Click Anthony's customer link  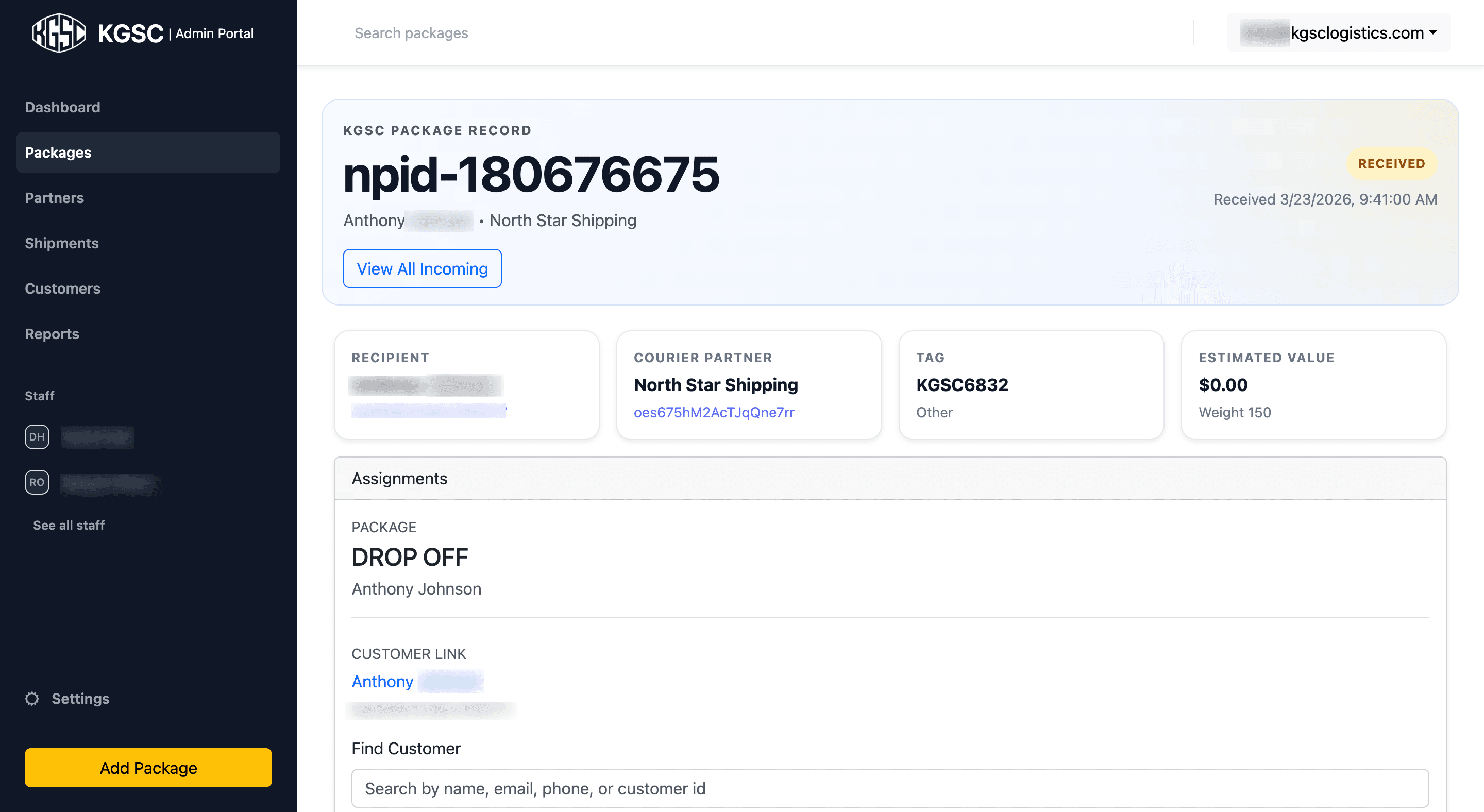382,681
